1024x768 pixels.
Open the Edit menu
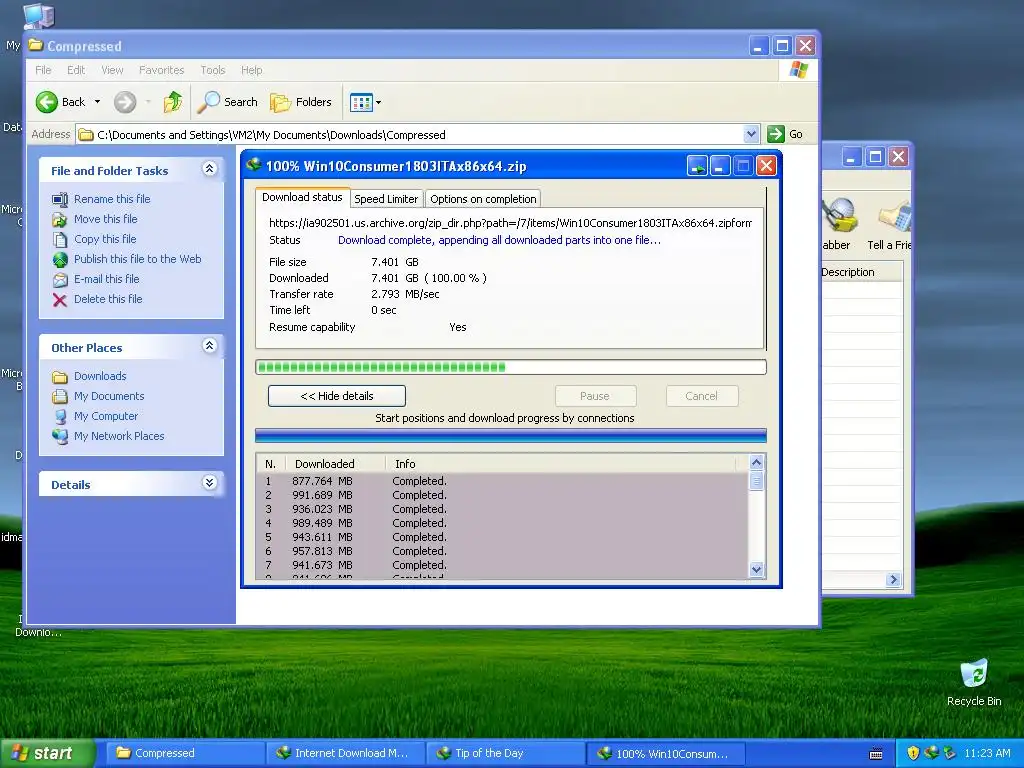76,70
